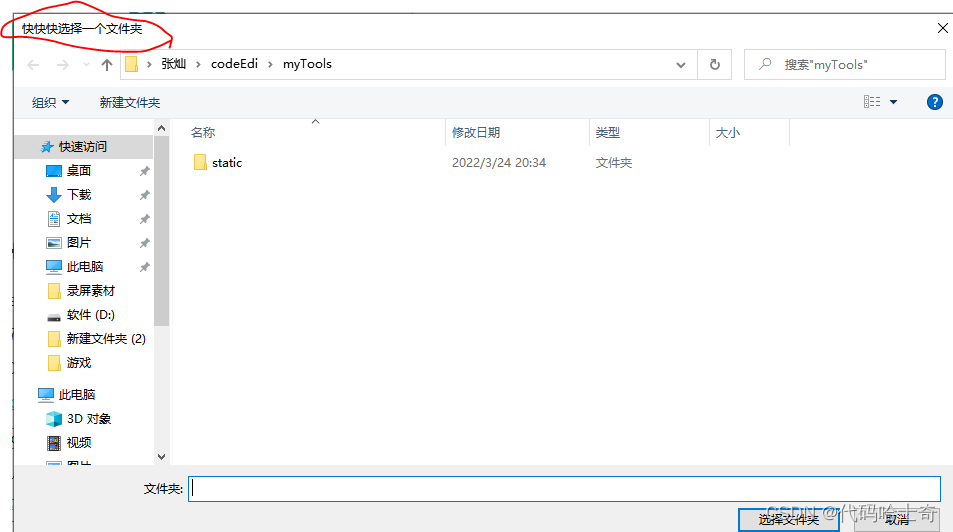This screenshot has height=532, width=953.
Task: Expand the address bar history dropdown
Action: (x=681, y=64)
